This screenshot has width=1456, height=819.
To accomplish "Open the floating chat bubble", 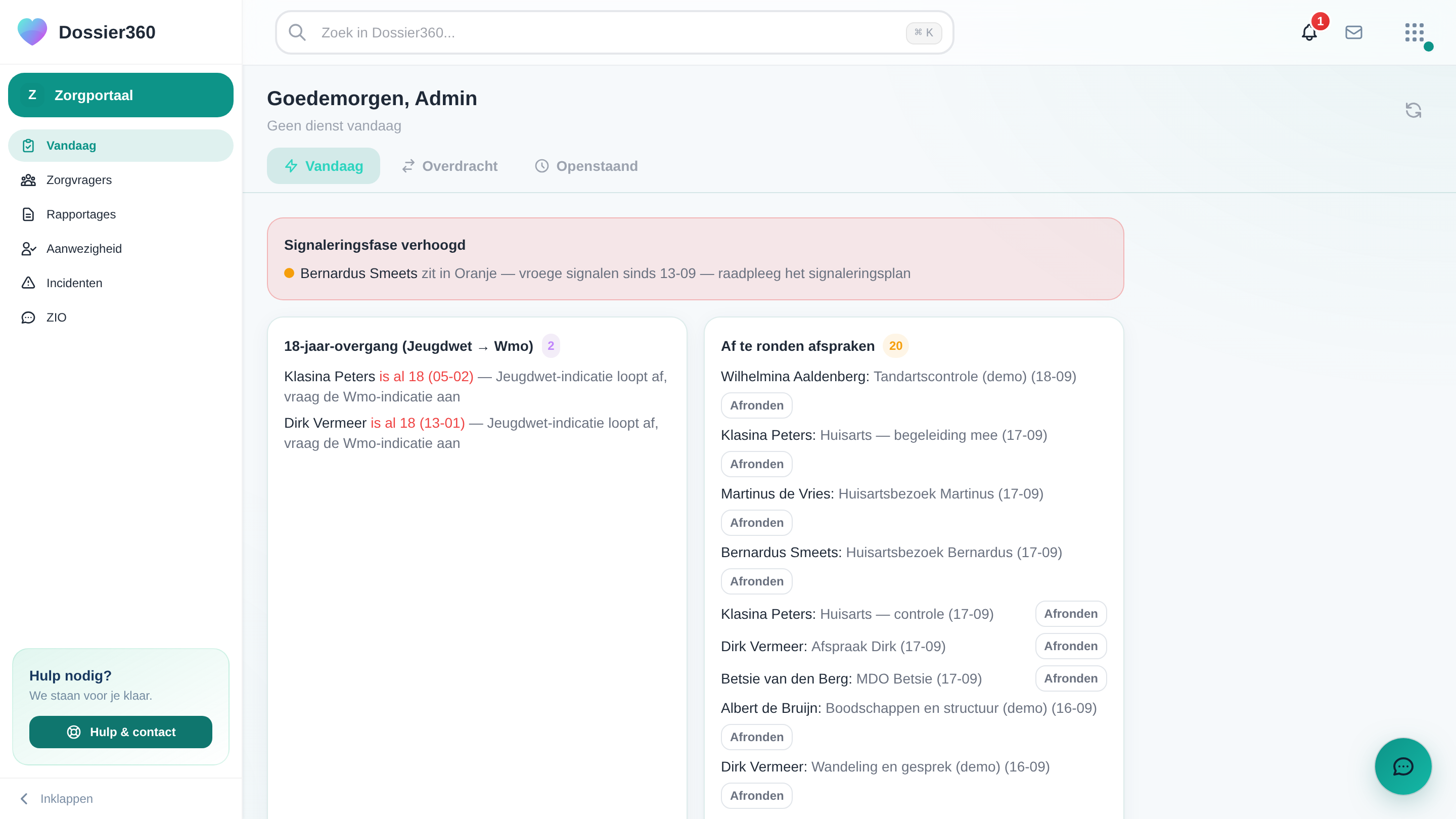I will 1403,766.
